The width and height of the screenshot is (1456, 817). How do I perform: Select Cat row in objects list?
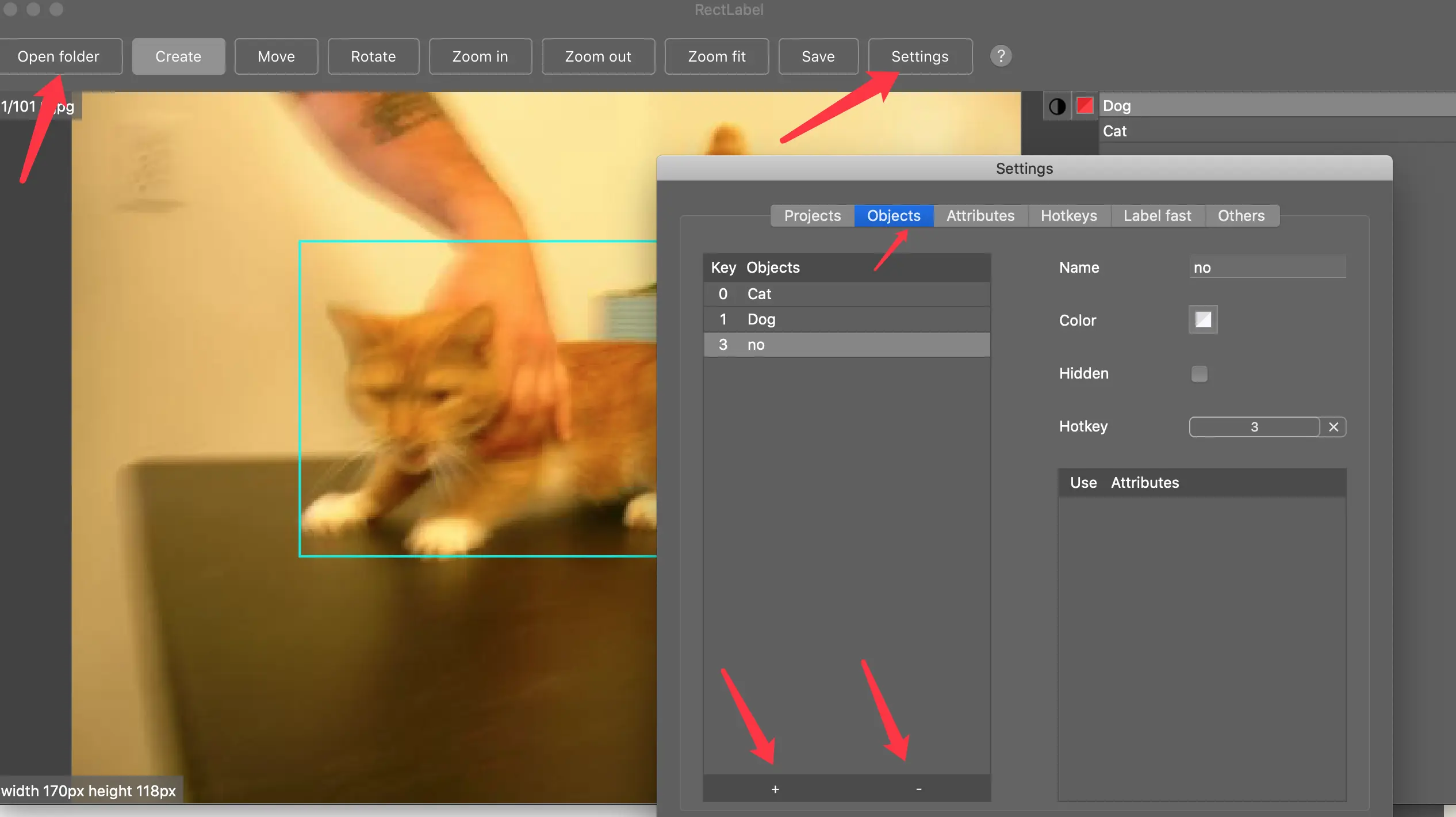[845, 294]
